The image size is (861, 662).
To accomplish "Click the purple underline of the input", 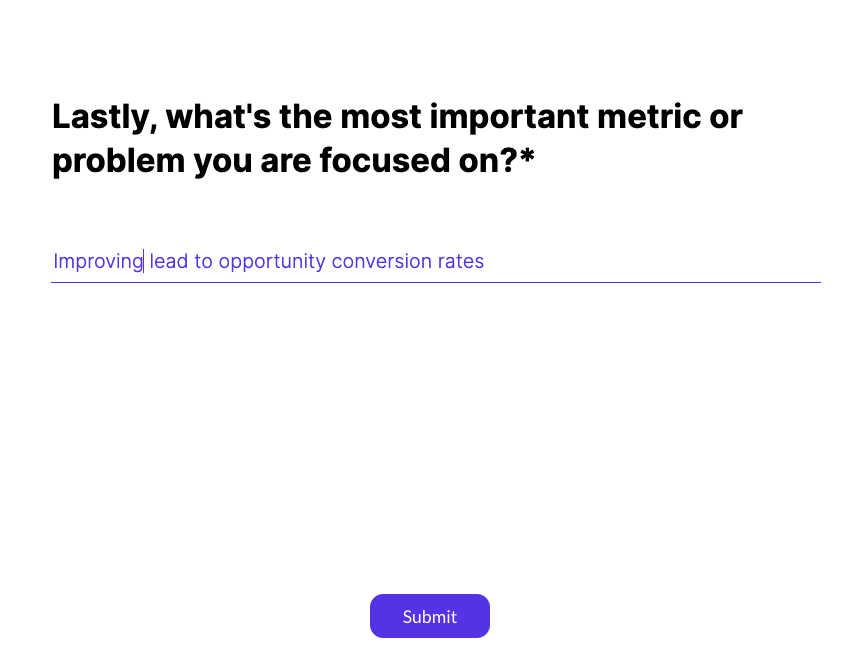I will [x=435, y=283].
